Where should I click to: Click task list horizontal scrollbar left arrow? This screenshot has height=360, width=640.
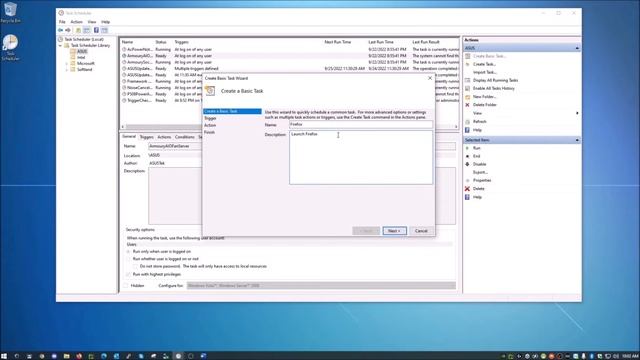(123, 127)
